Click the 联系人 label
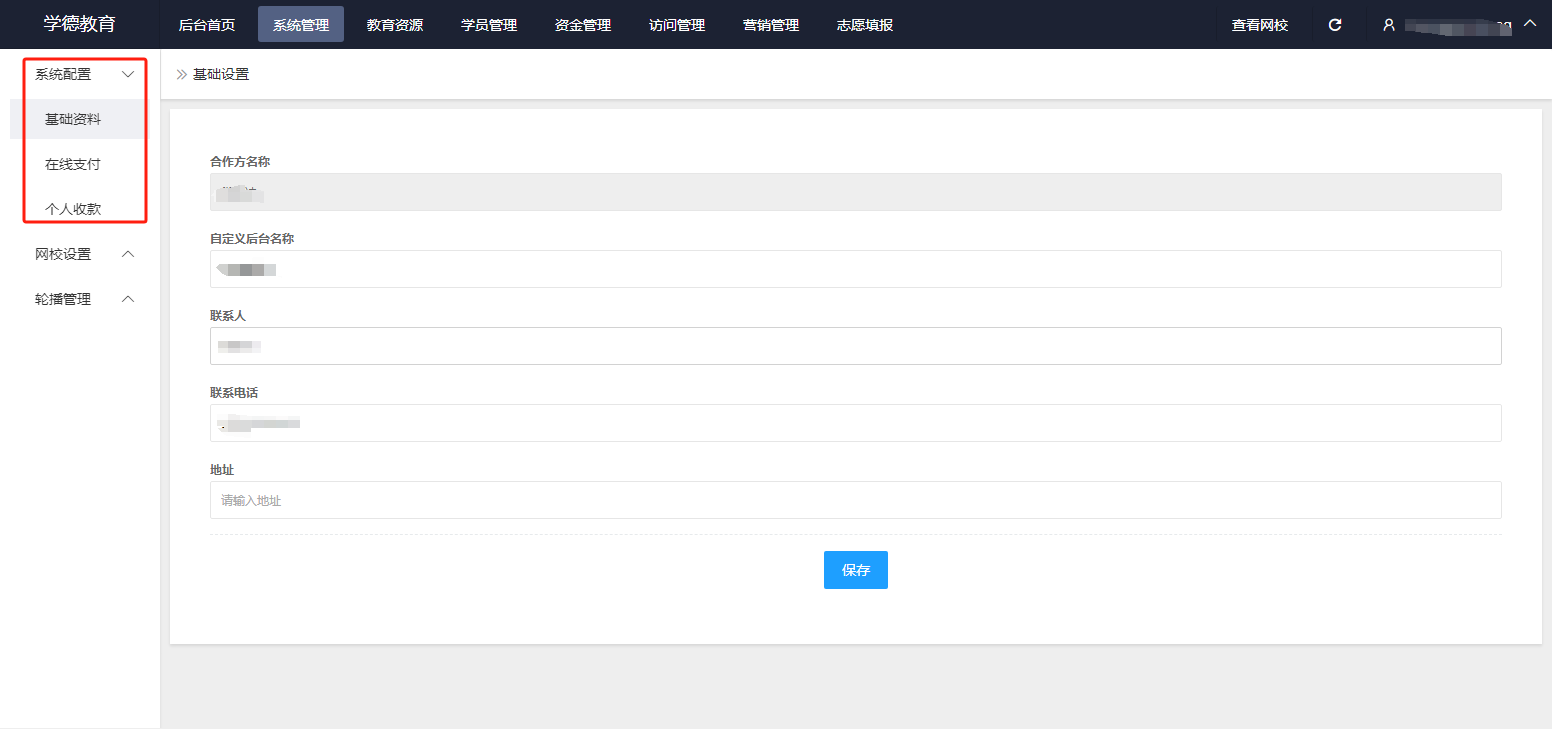The width and height of the screenshot is (1552, 729). (228, 315)
